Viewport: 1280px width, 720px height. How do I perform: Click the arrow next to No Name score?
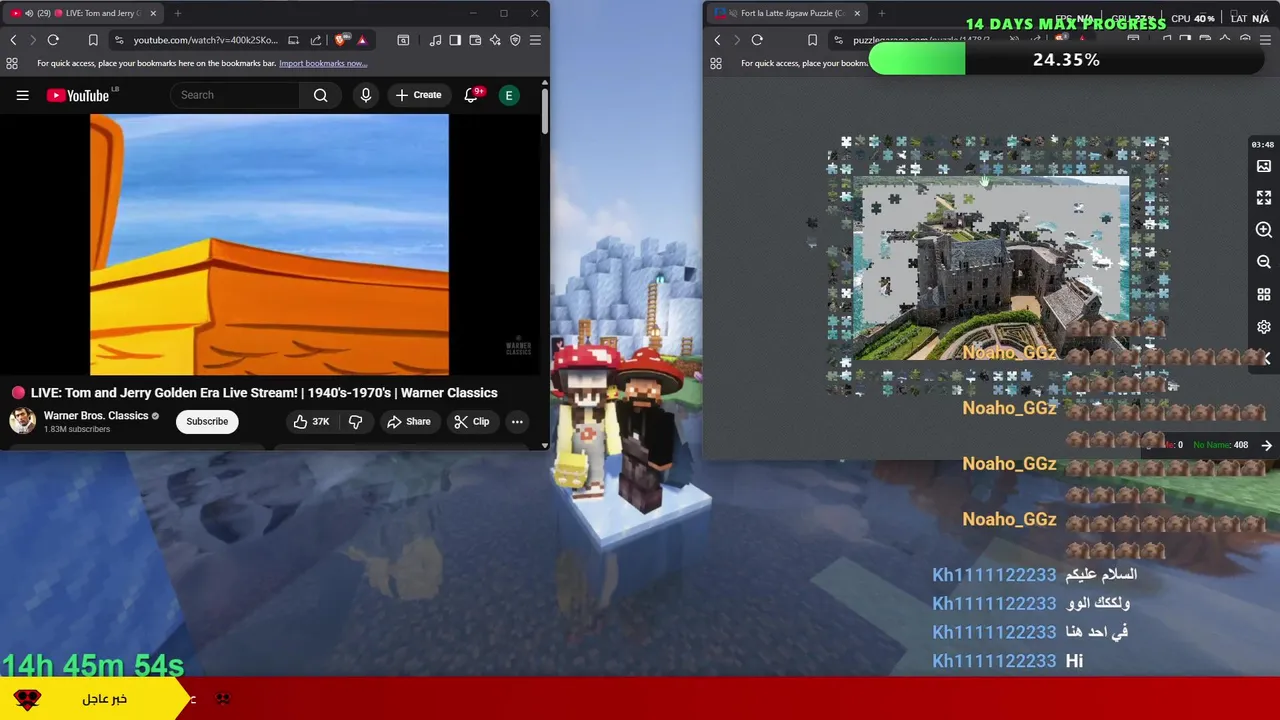click(x=1266, y=445)
